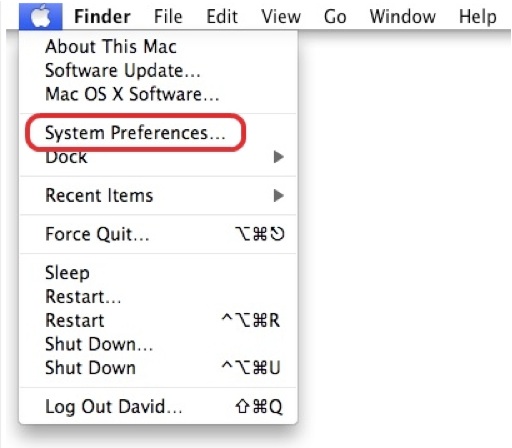512x448 pixels.
Task: Open System Preferences… from Apple menu
Action: pos(158,133)
